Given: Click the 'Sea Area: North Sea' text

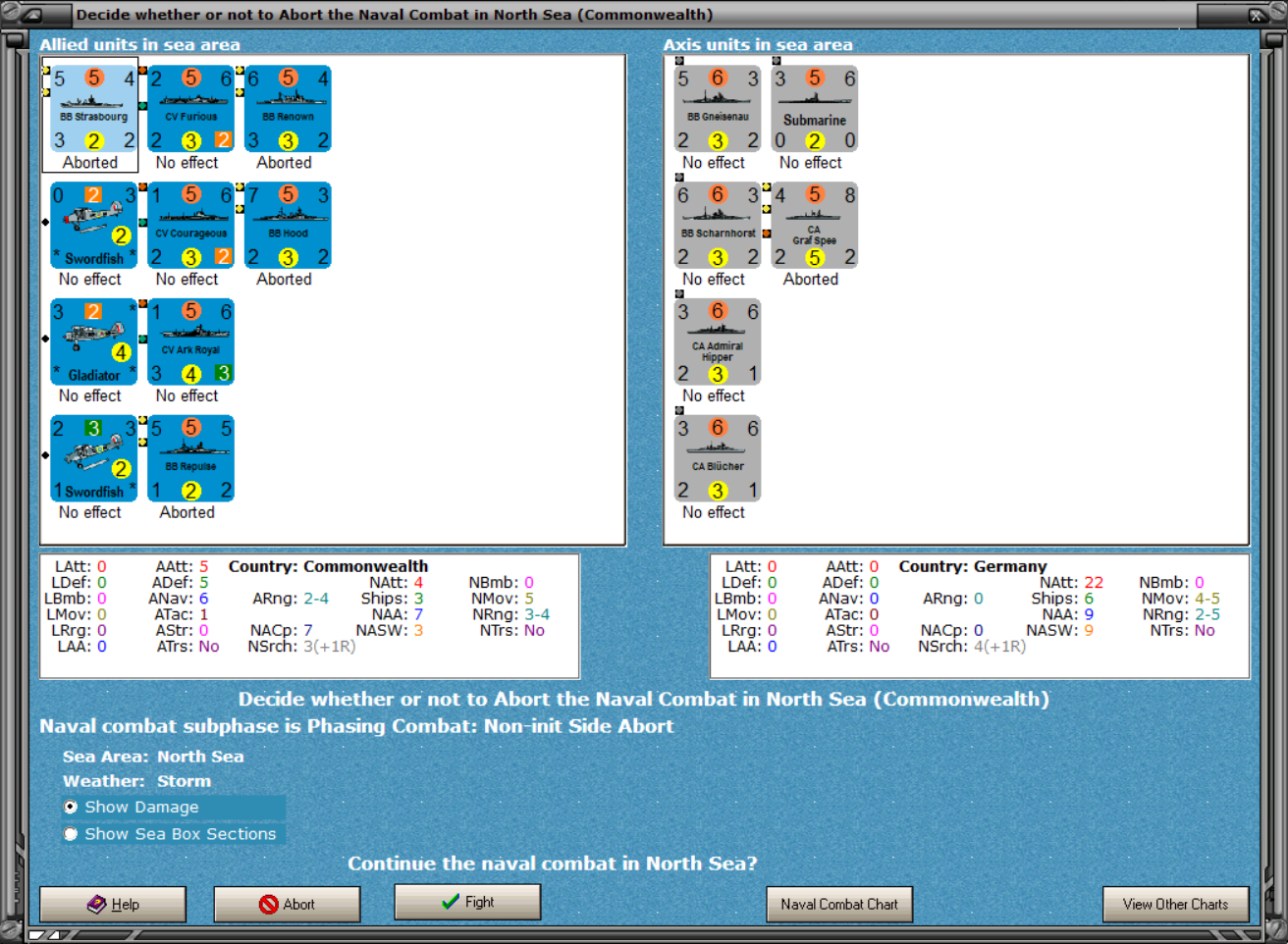Looking at the screenshot, I should [153, 757].
